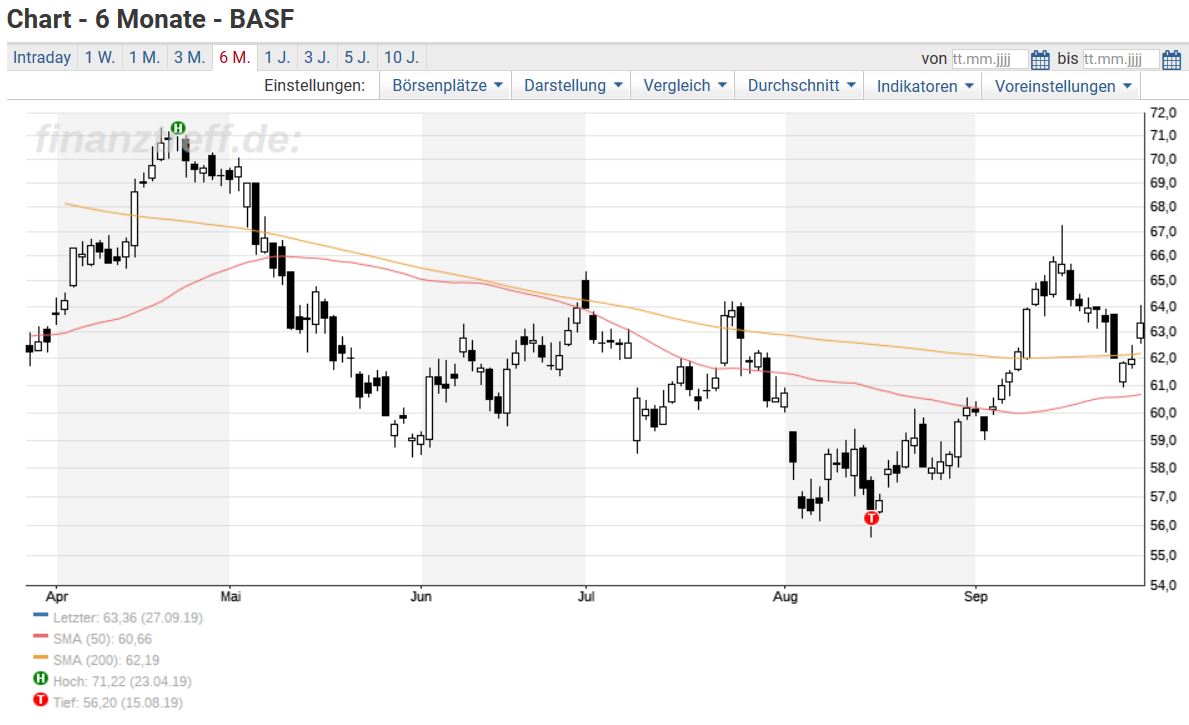Click the 'Einstellungen:' label
Image resolution: width=1189 pixels, height=725 pixels.
pyautogui.click(x=315, y=86)
